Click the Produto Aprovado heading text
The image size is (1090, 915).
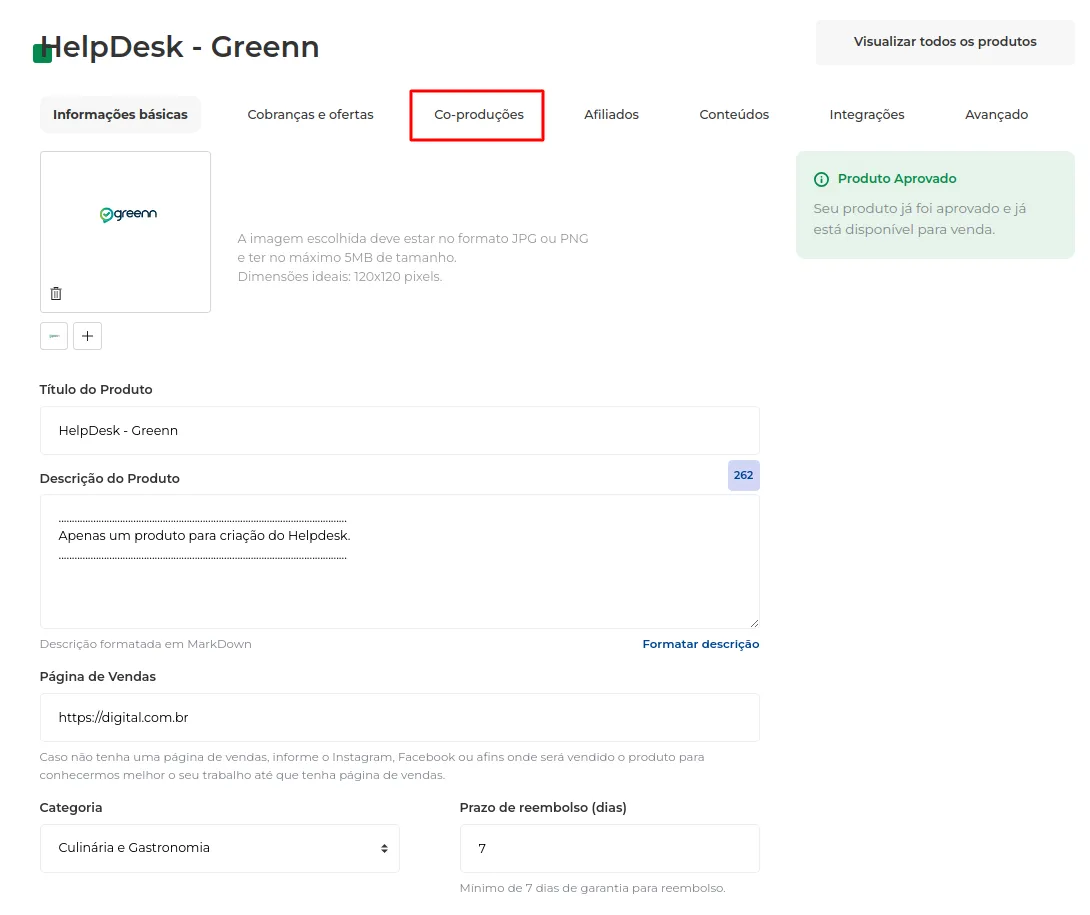click(x=897, y=179)
